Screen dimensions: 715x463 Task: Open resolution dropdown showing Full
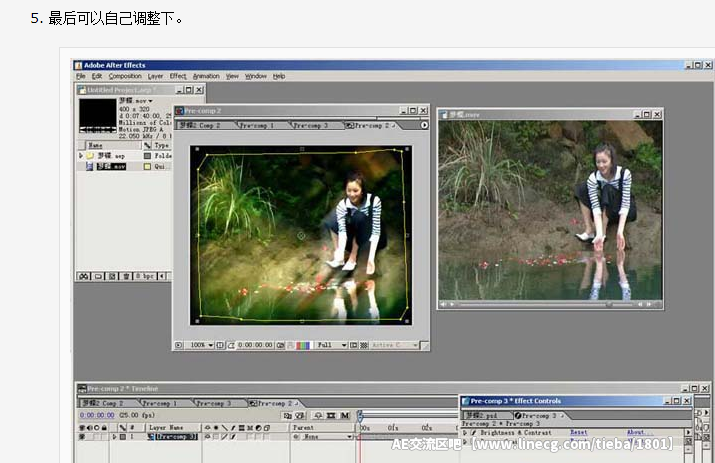click(x=331, y=345)
